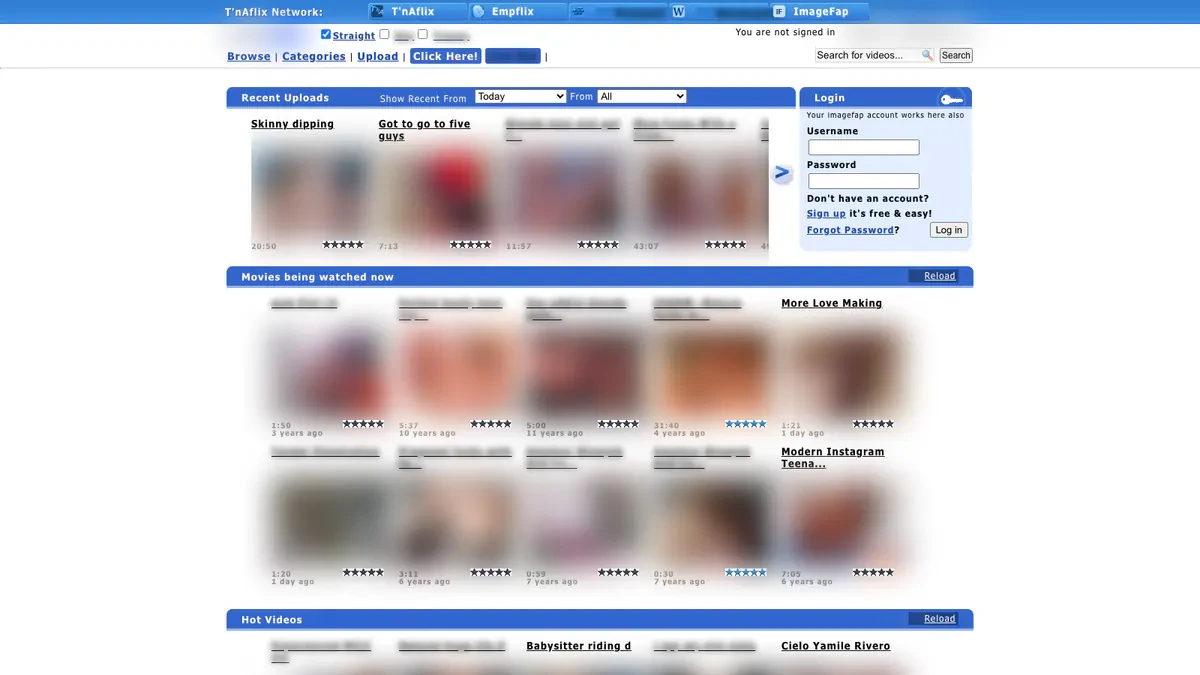Go to the Browse page

pos(249,57)
